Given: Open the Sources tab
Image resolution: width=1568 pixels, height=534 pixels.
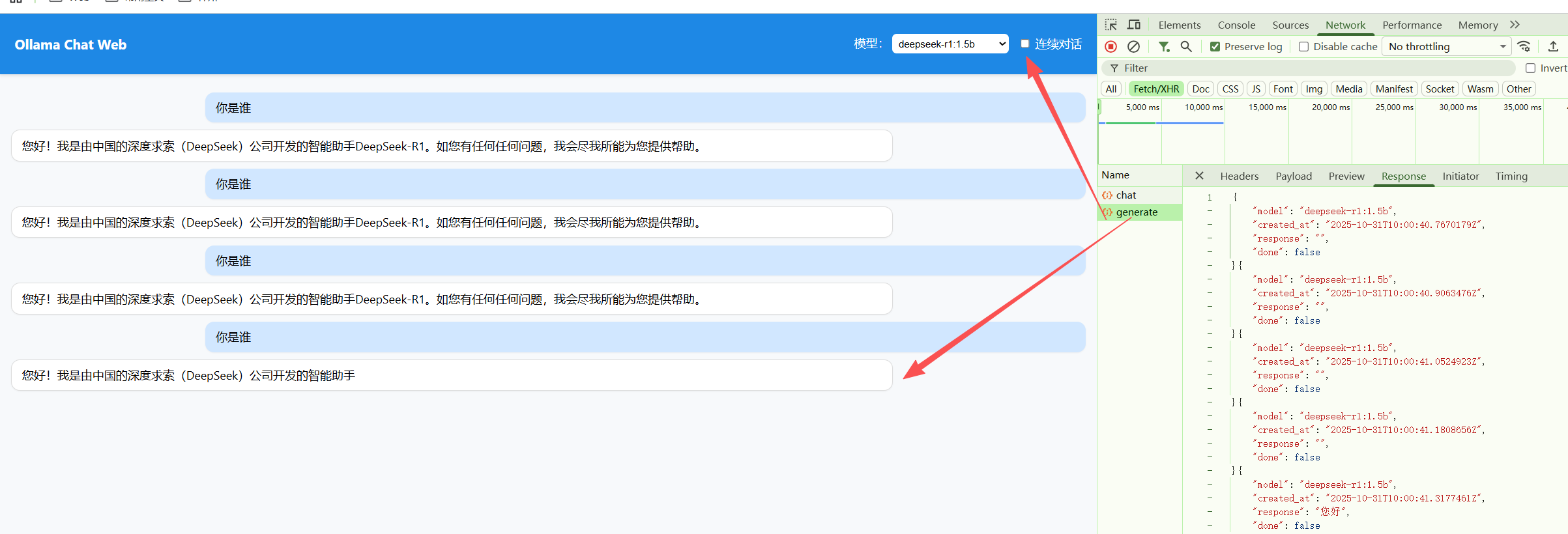Looking at the screenshot, I should click(x=1290, y=25).
